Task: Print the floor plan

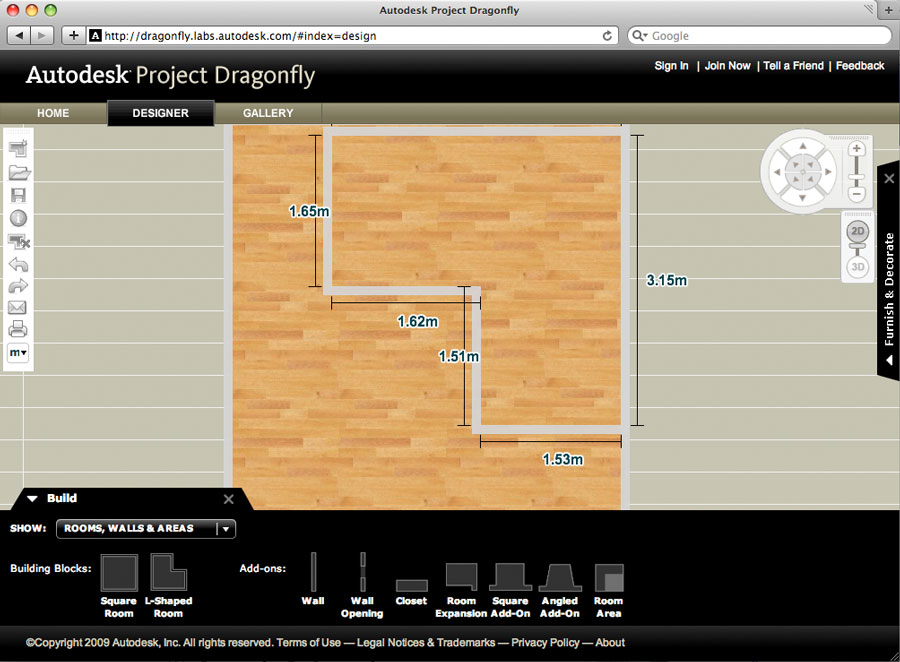Action: point(18,329)
